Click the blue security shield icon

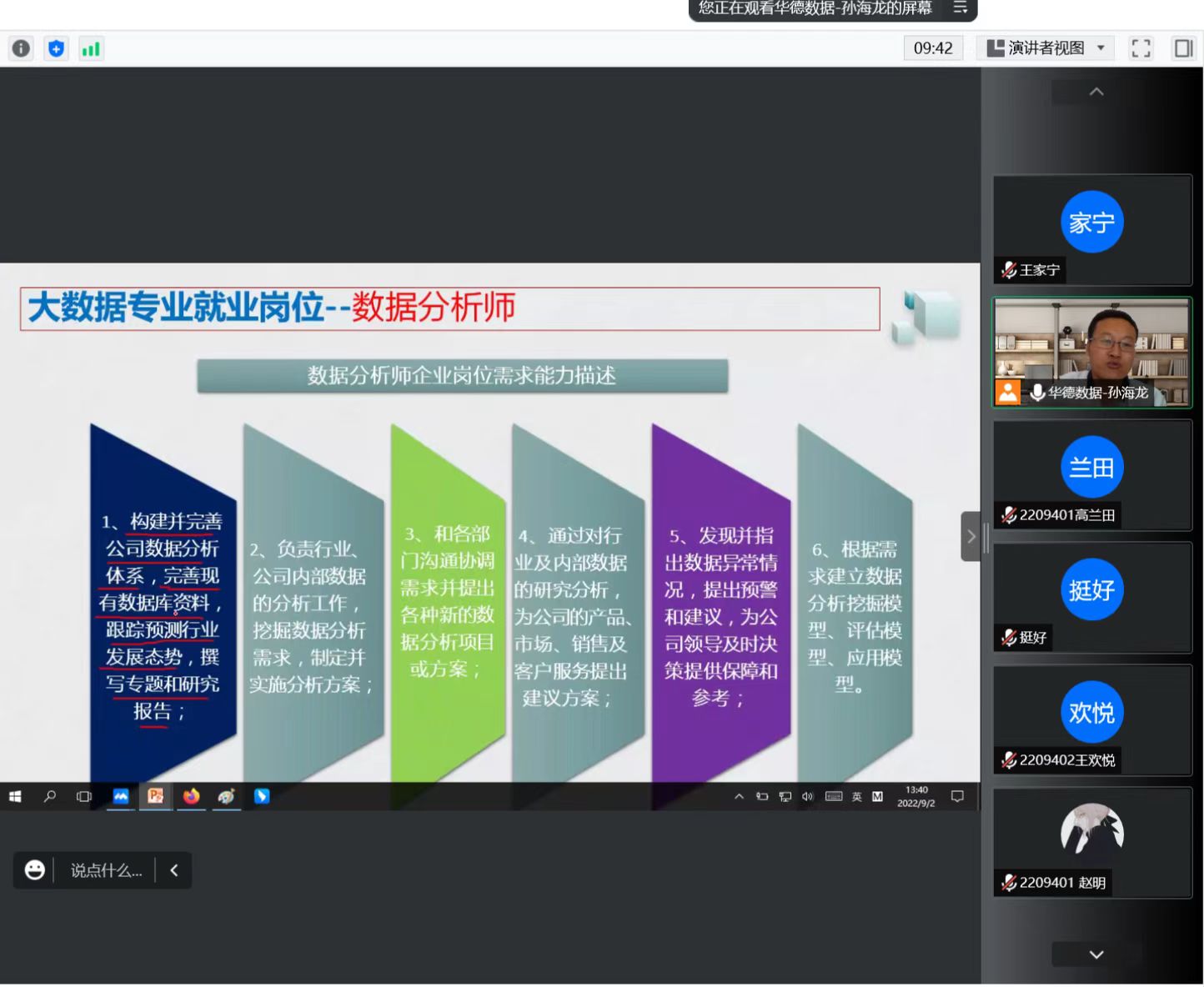56,48
